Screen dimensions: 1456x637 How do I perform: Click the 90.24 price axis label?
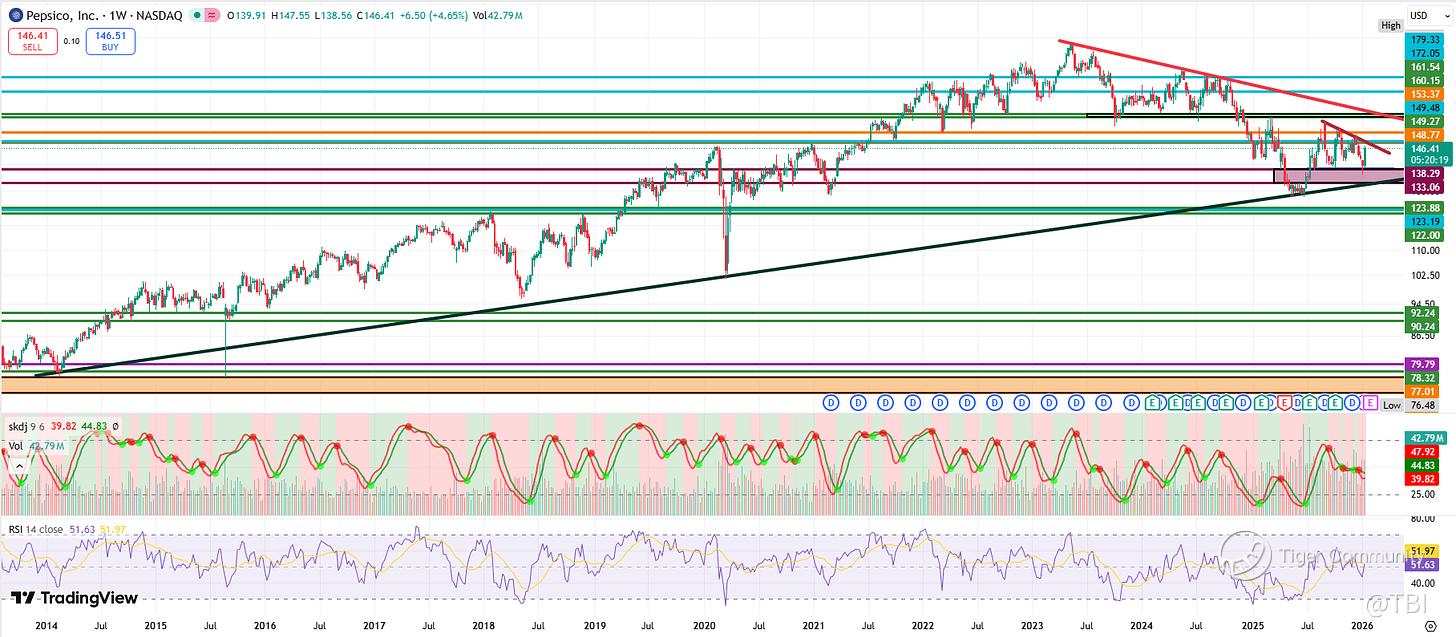(x=1424, y=327)
